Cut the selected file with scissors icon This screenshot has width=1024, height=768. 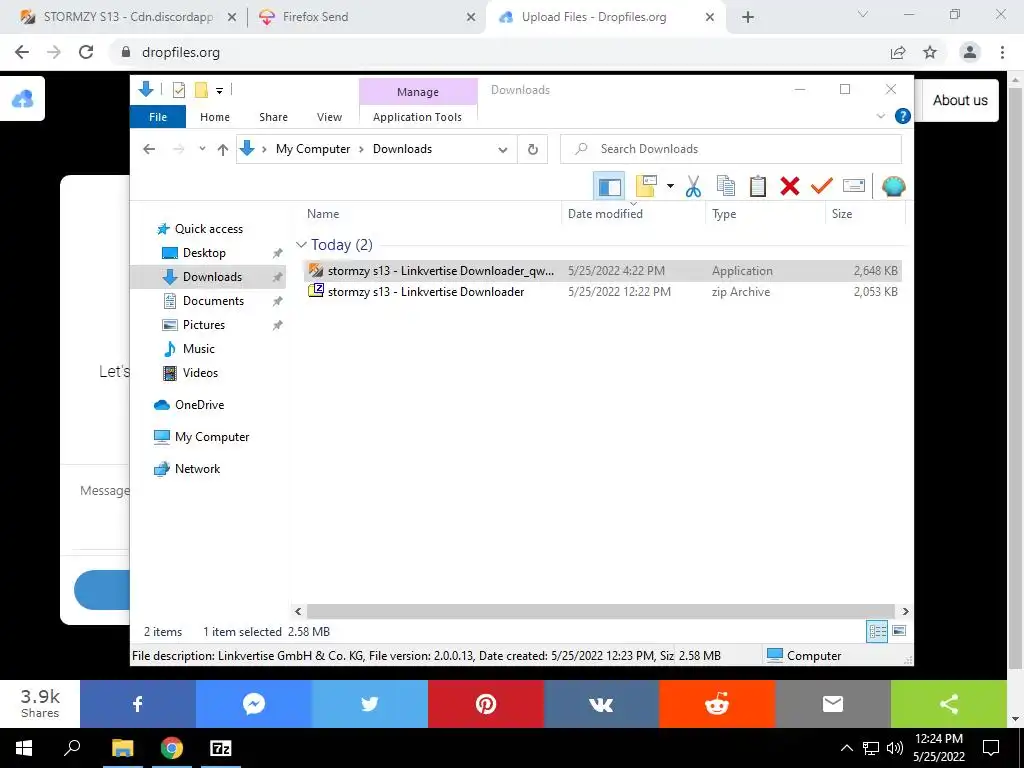point(693,186)
